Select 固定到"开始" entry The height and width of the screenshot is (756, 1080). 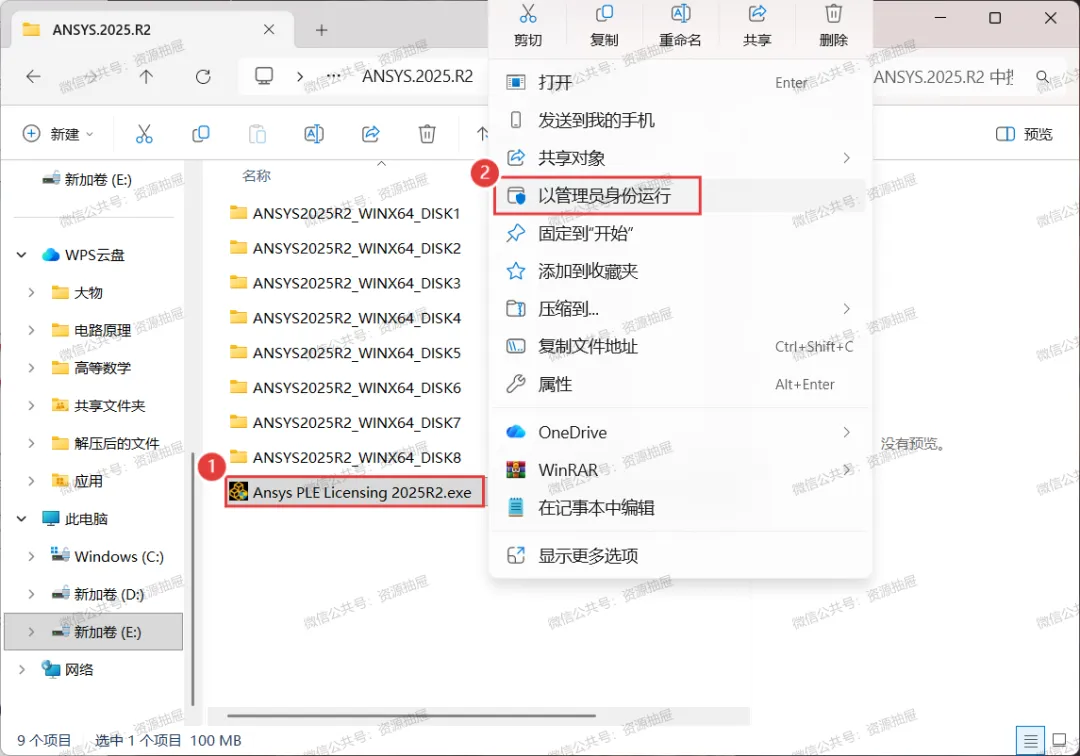click(680, 233)
